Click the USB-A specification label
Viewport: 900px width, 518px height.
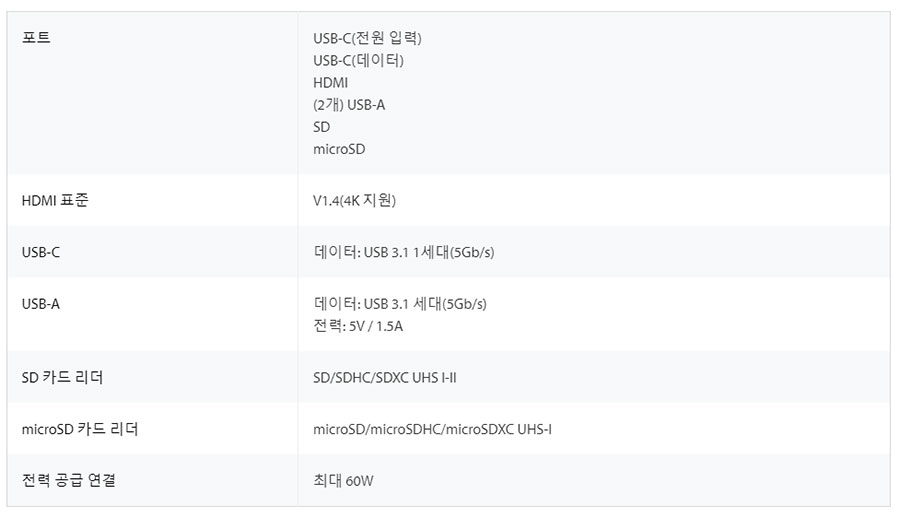click(41, 304)
